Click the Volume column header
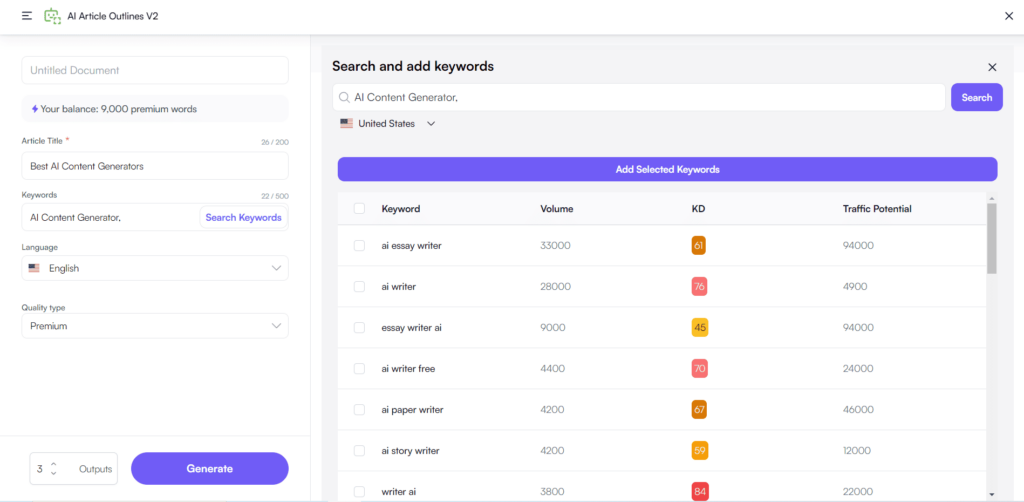This screenshot has height=502, width=1024. tap(557, 209)
